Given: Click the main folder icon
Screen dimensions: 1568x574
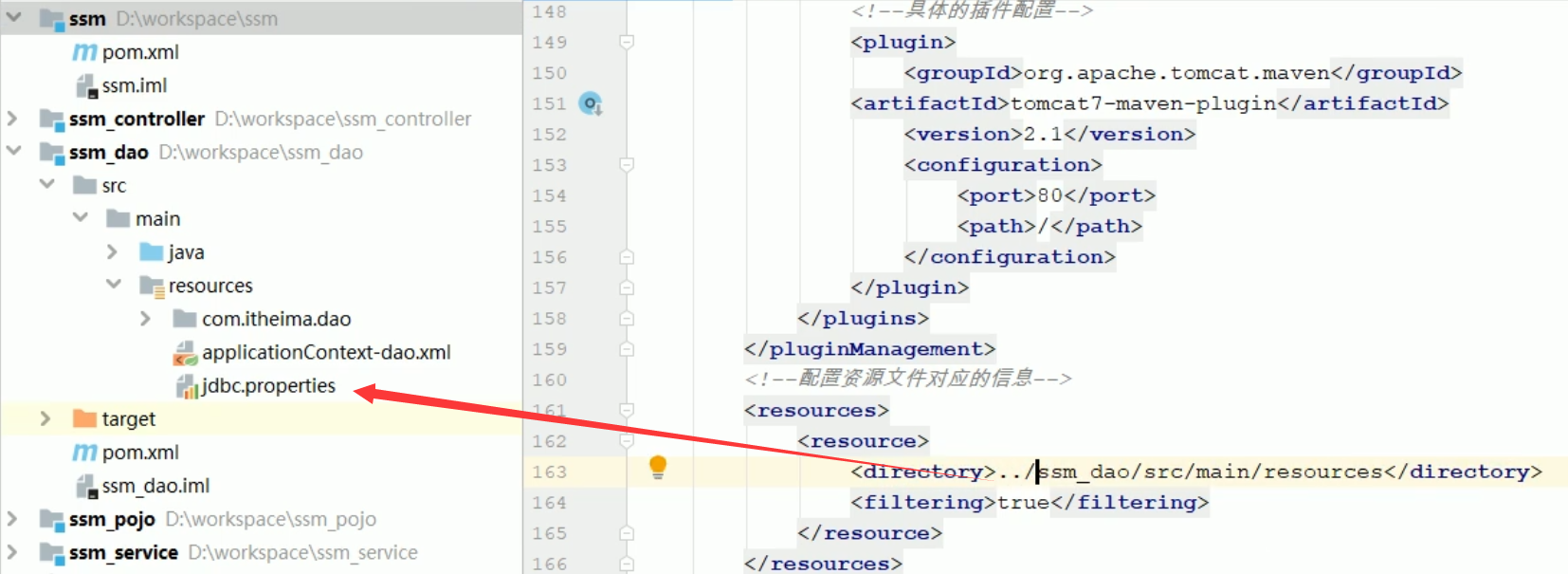Looking at the screenshot, I should pyautogui.click(x=119, y=218).
